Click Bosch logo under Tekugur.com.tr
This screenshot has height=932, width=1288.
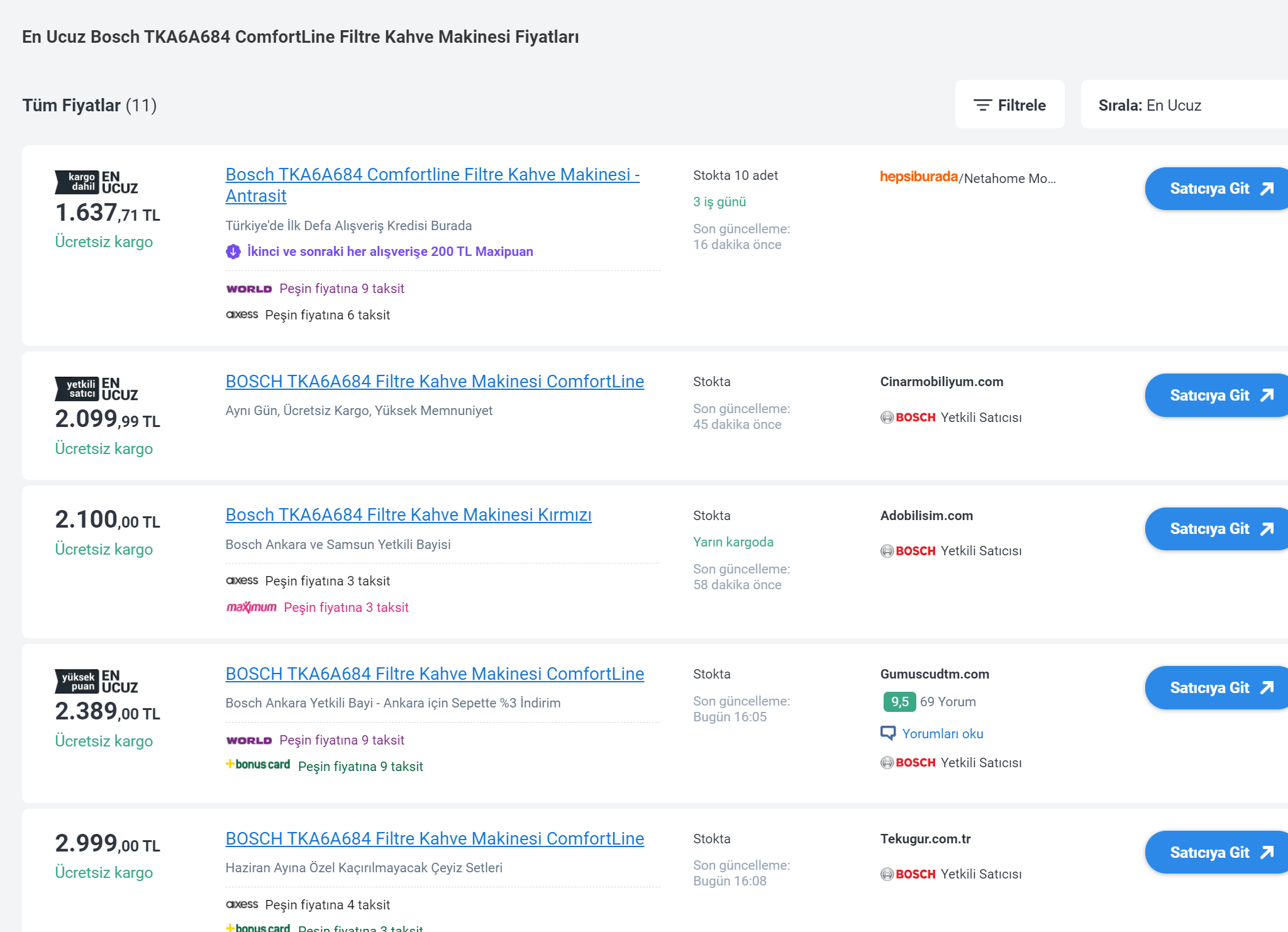click(x=908, y=874)
